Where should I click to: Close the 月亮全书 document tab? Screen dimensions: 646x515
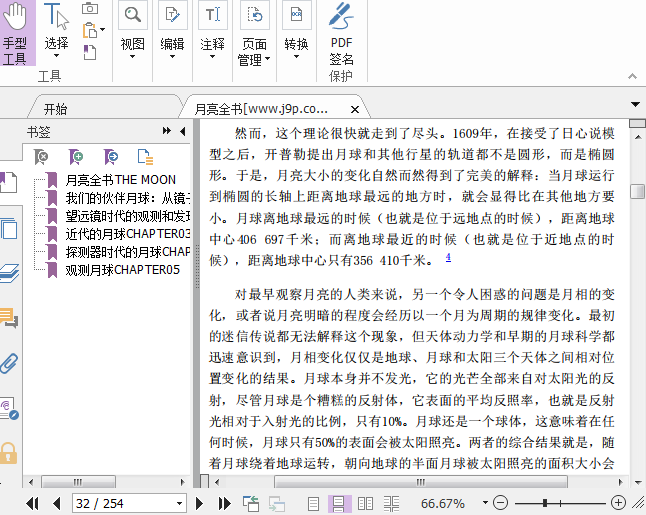pyautogui.click(x=355, y=110)
